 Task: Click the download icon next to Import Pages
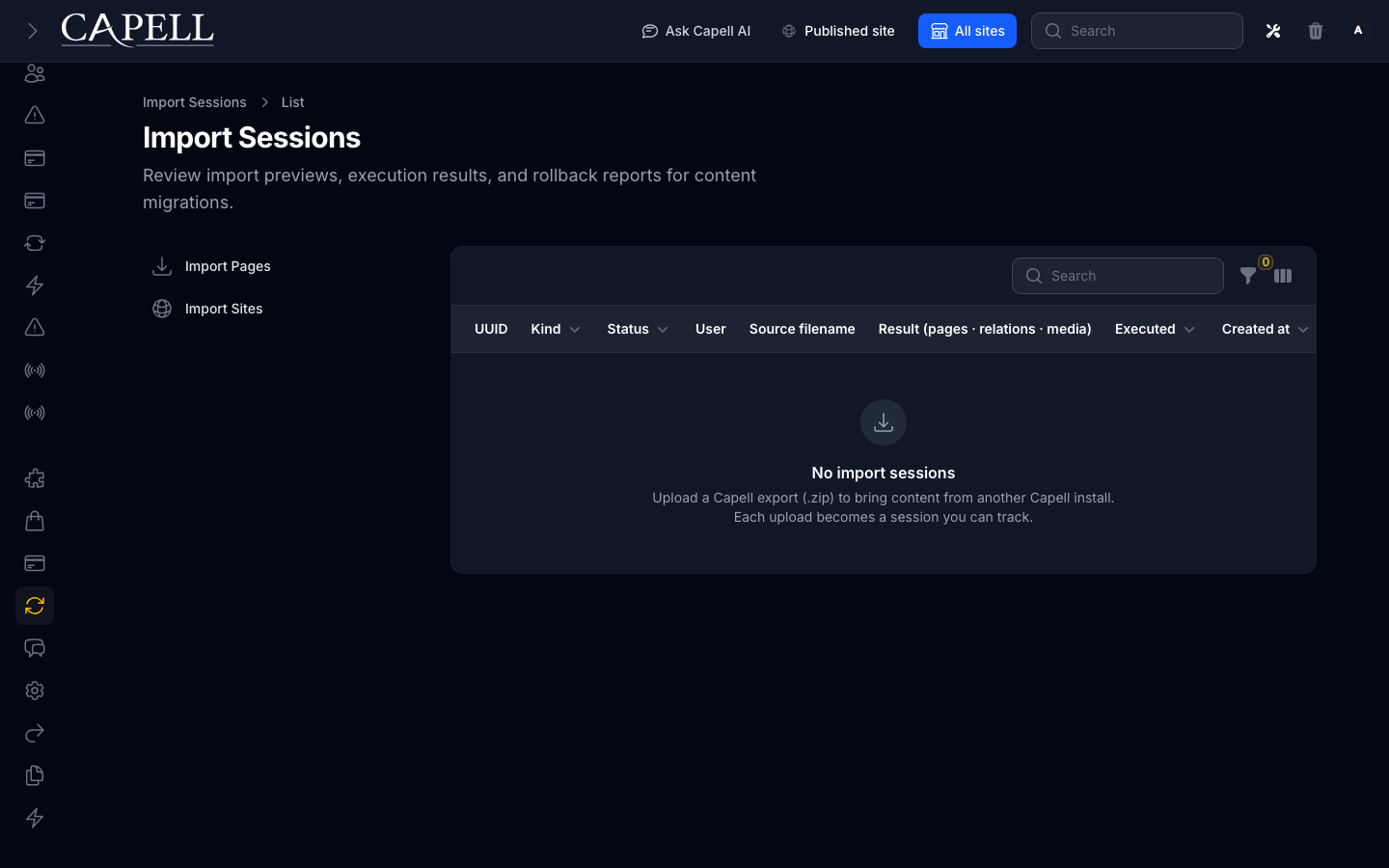(162, 266)
